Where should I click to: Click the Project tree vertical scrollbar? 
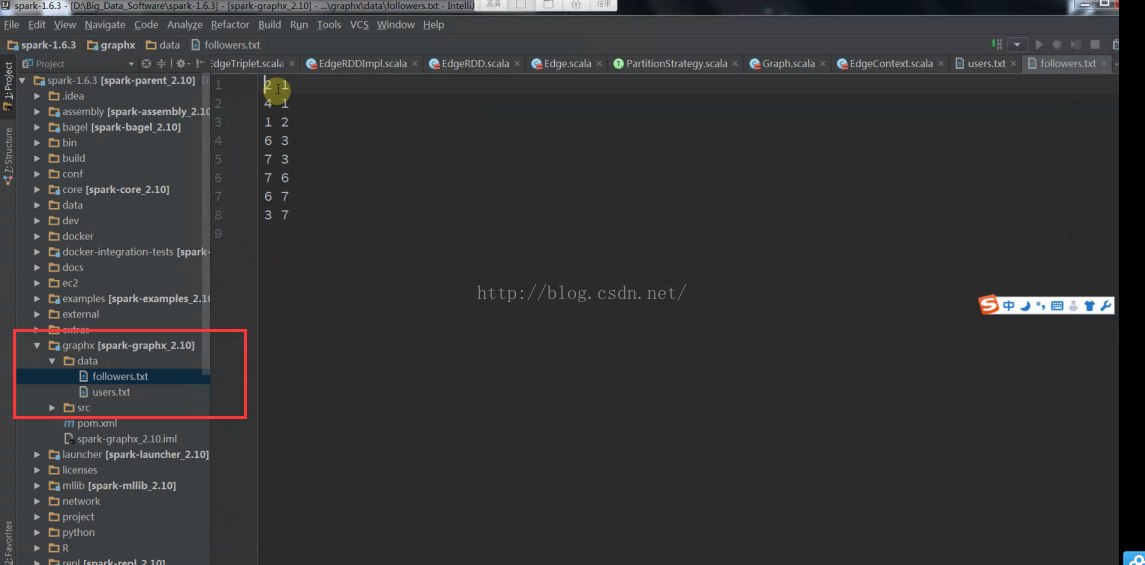206,226
